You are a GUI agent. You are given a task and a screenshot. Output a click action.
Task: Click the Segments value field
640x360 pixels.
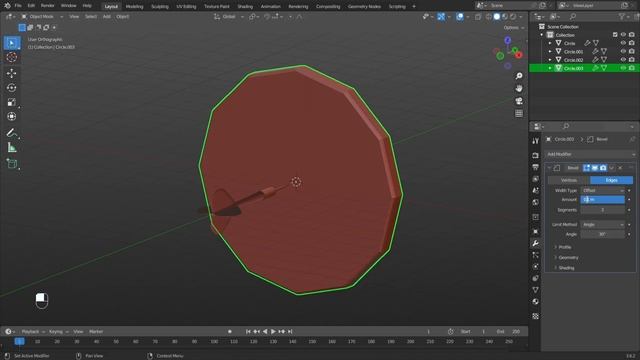coord(603,210)
